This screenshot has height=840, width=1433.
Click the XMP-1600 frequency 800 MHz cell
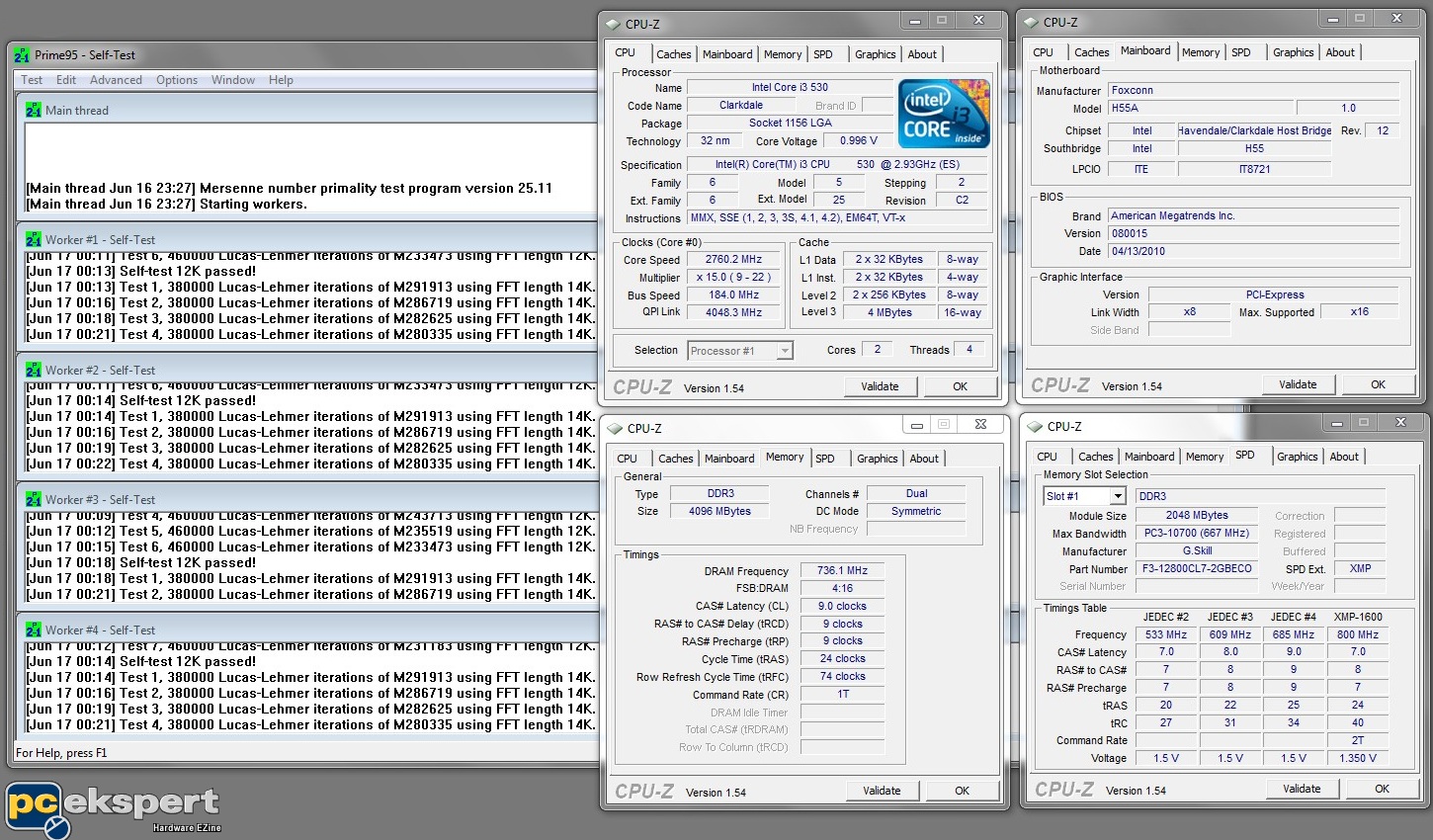pyautogui.click(x=1358, y=635)
